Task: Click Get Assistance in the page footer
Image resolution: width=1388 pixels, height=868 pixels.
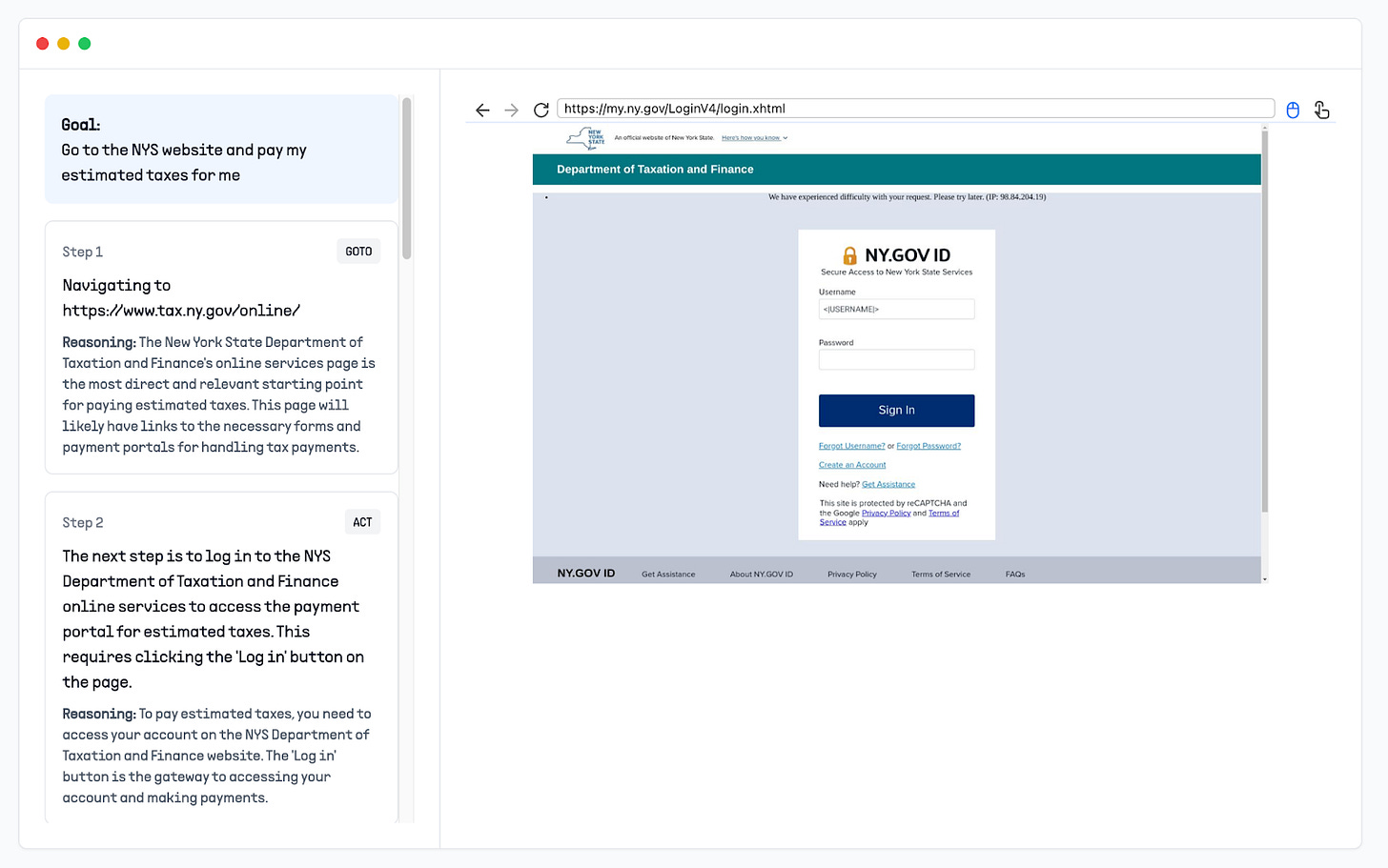Action: point(668,574)
